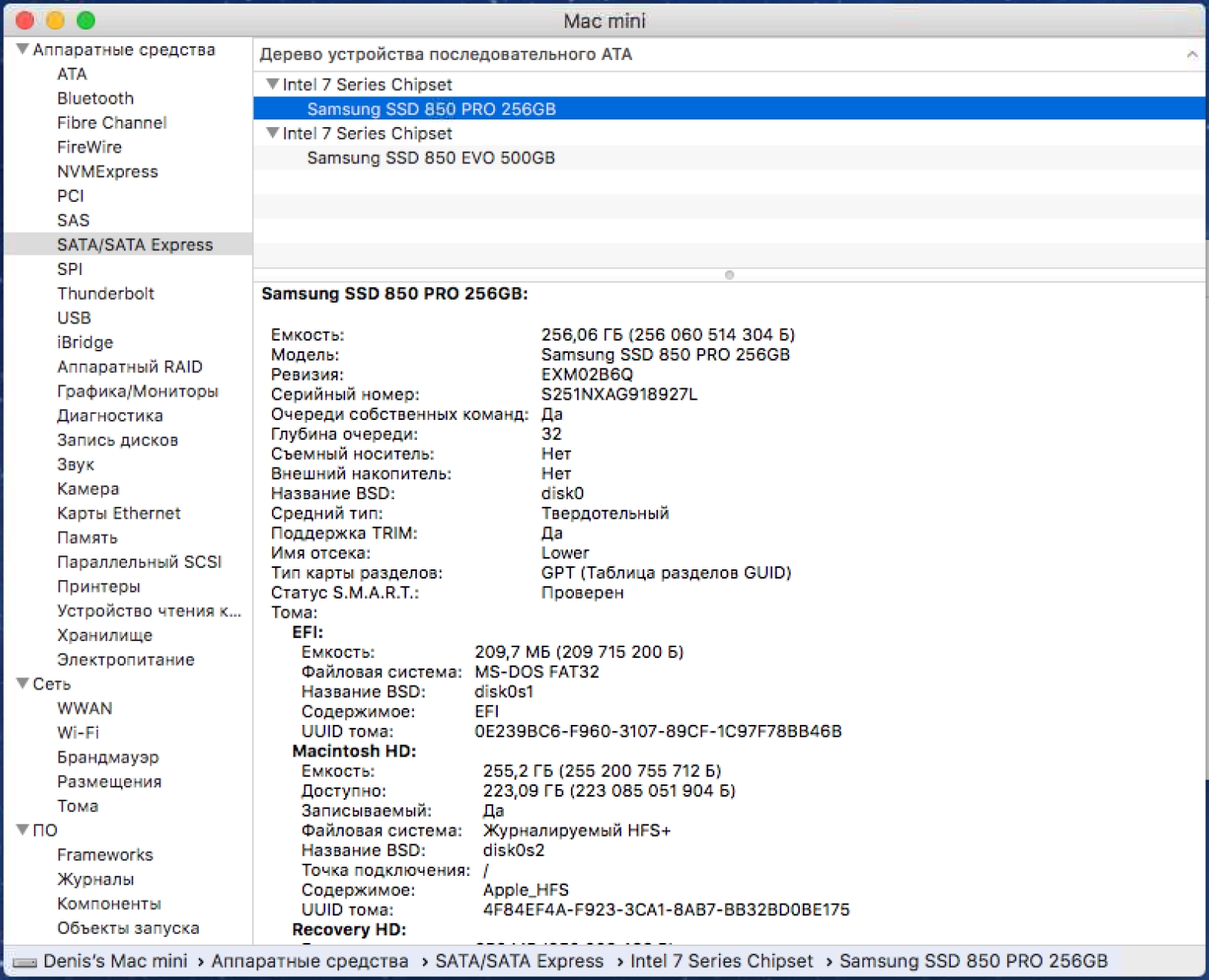Screen dimensions: 1209x980
Task: Open Thunderbolt in the sidebar
Action: 106,294
